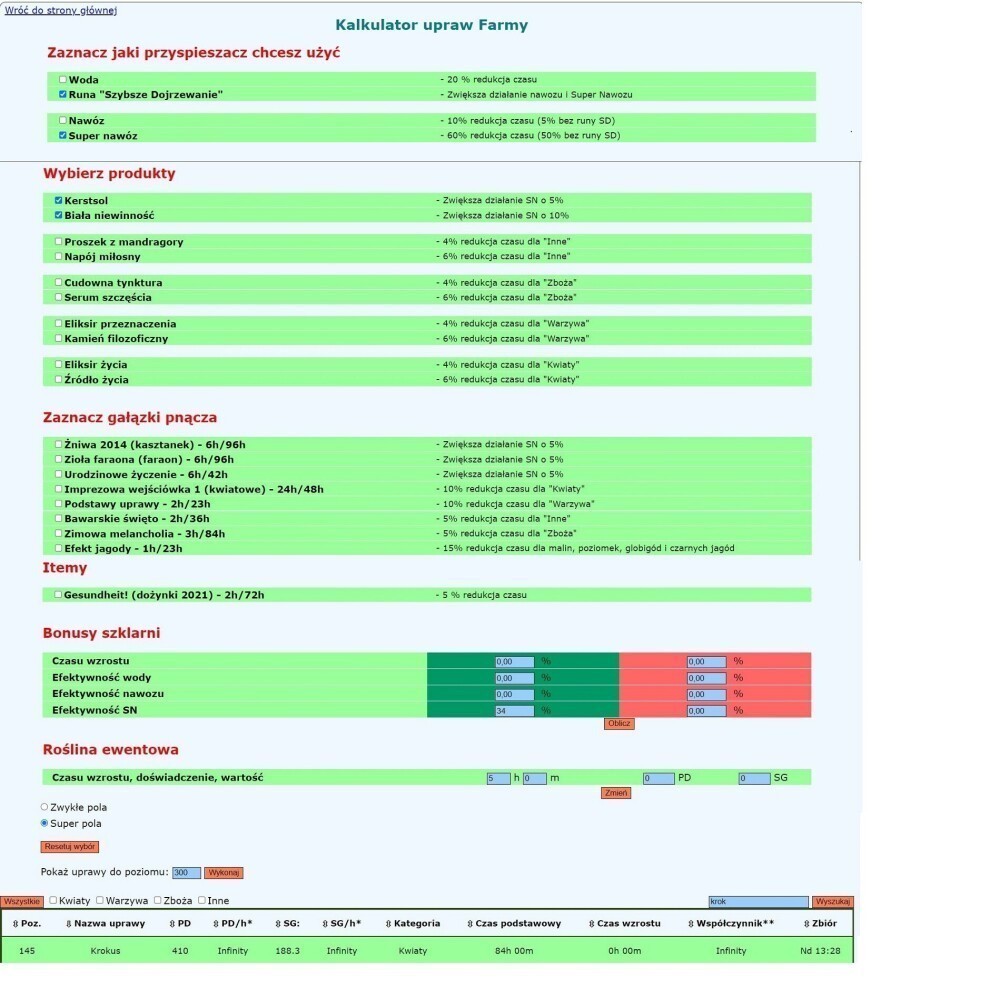Sort by Nazwa uprawy column header
1000x997 pixels.
click(105, 923)
